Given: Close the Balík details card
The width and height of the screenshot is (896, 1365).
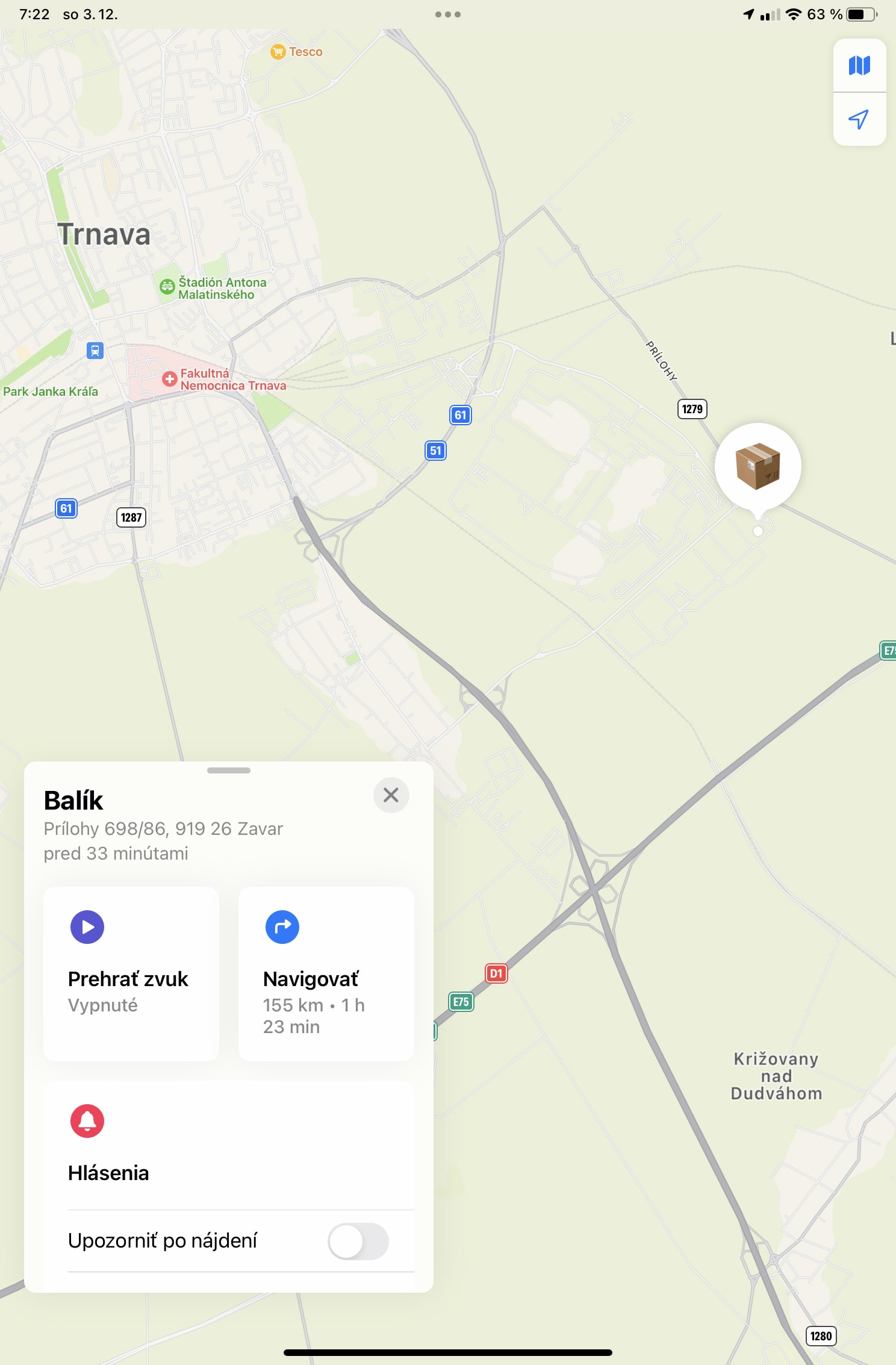Looking at the screenshot, I should pyautogui.click(x=391, y=795).
